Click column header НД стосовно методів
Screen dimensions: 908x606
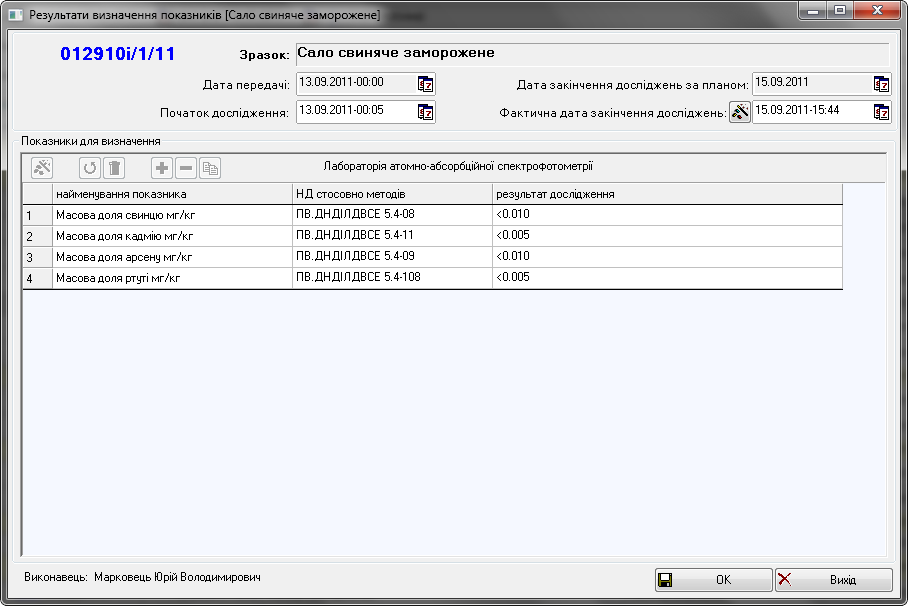tap(393, 194)
